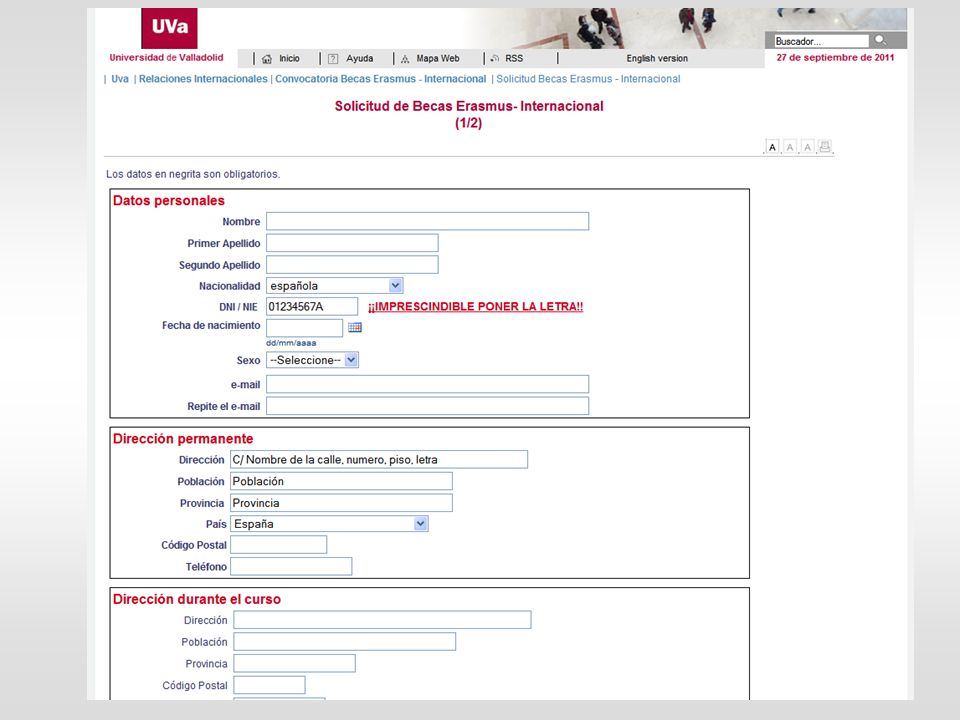This screenshot has height=720, width=960.
Task: Click course address Código Postal field
Action: tap(269, 685)
